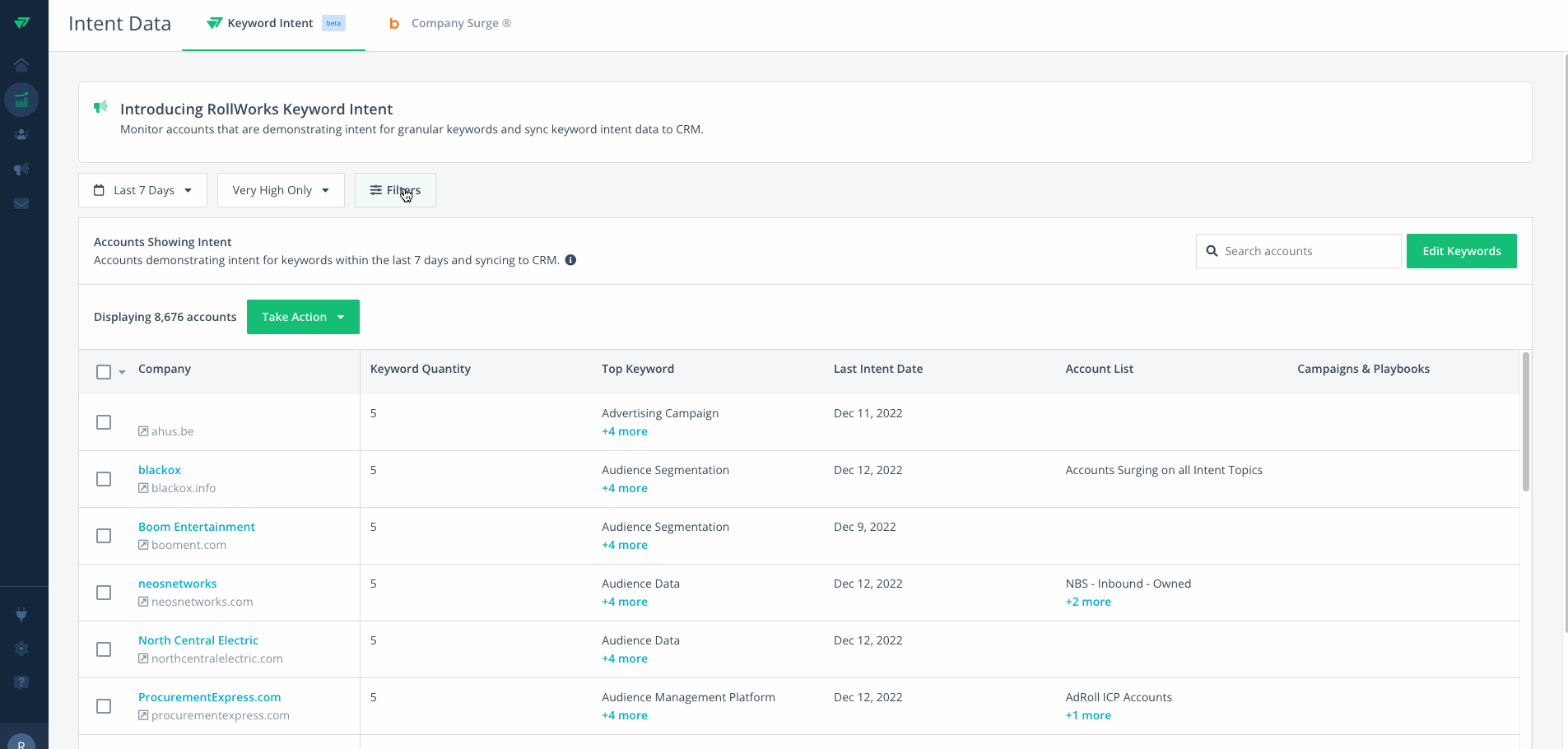
Task: Expand +4 more keywords for neosnetworks
Action: [625, 602]
